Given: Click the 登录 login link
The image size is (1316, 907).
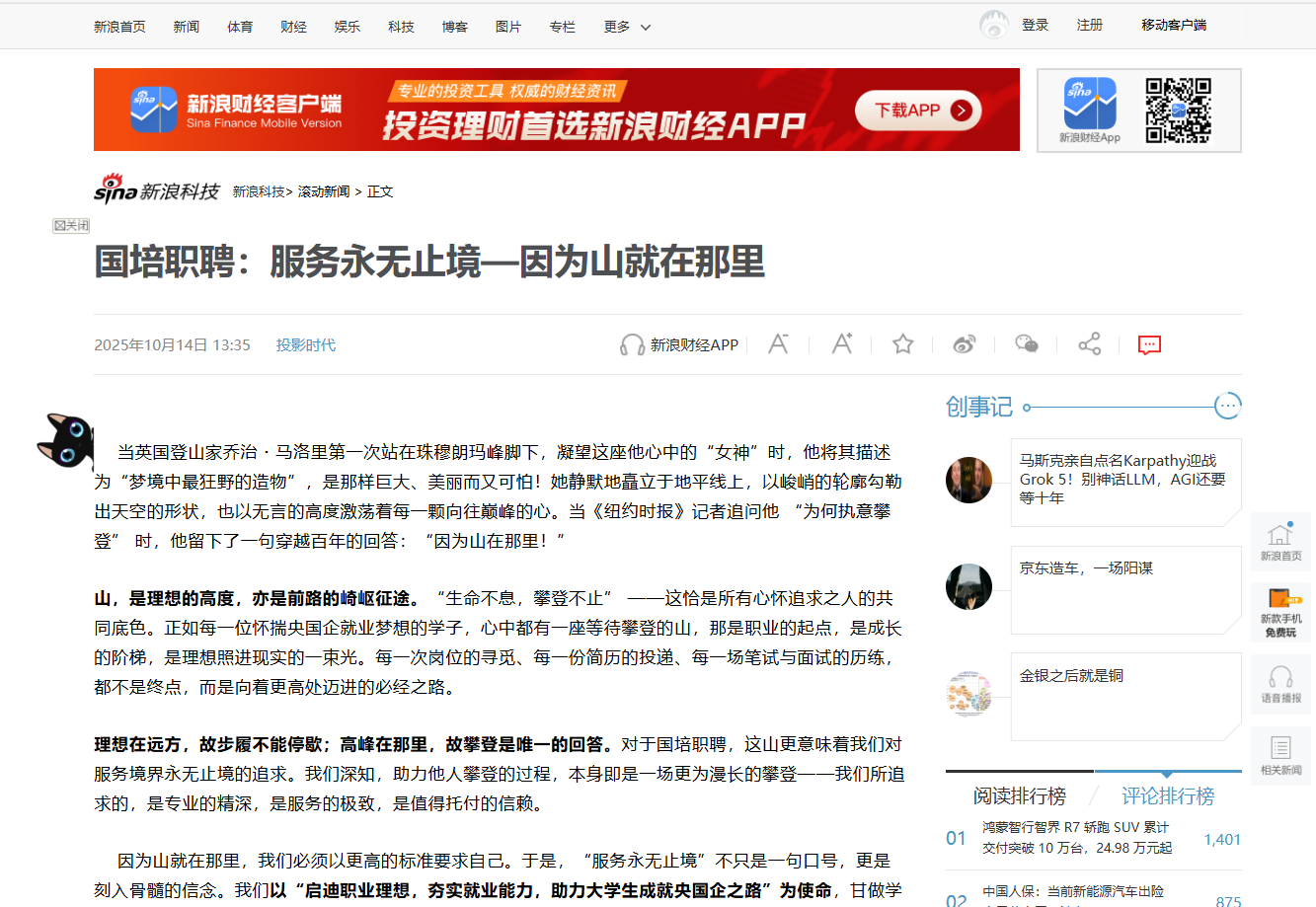Looking at the screenshot, I should (x=1035, y=25).
